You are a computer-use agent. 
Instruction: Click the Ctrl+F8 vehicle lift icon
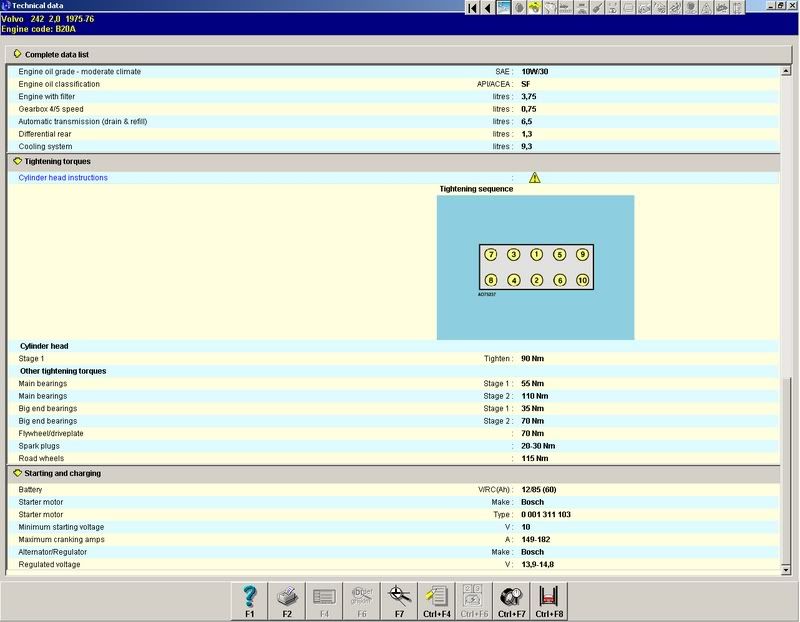click(x=547, y=600)
